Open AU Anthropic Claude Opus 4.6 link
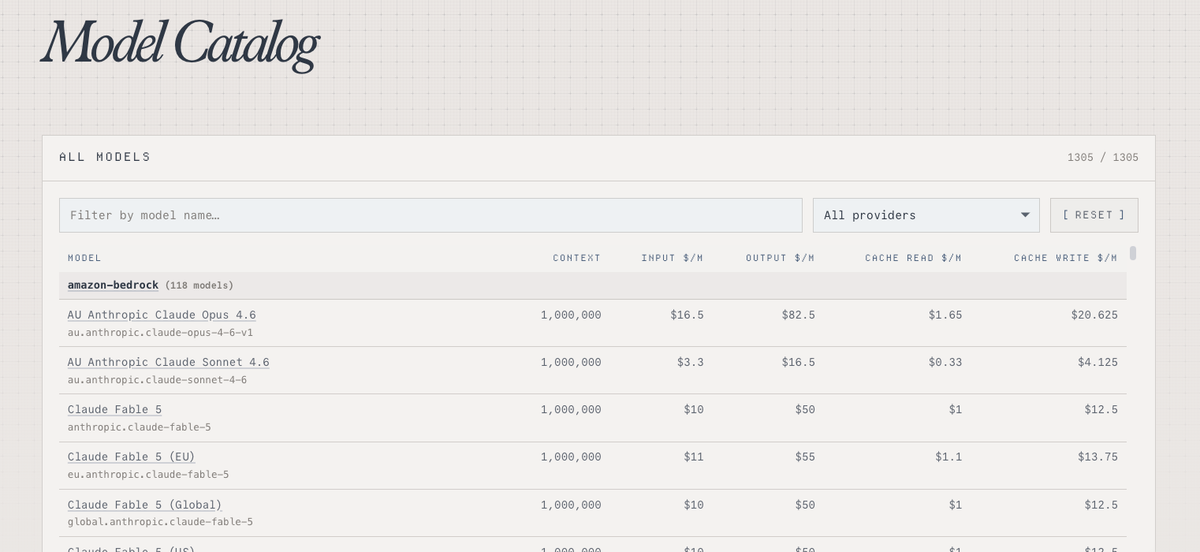The image size is (1200, 552). (162, 315)
